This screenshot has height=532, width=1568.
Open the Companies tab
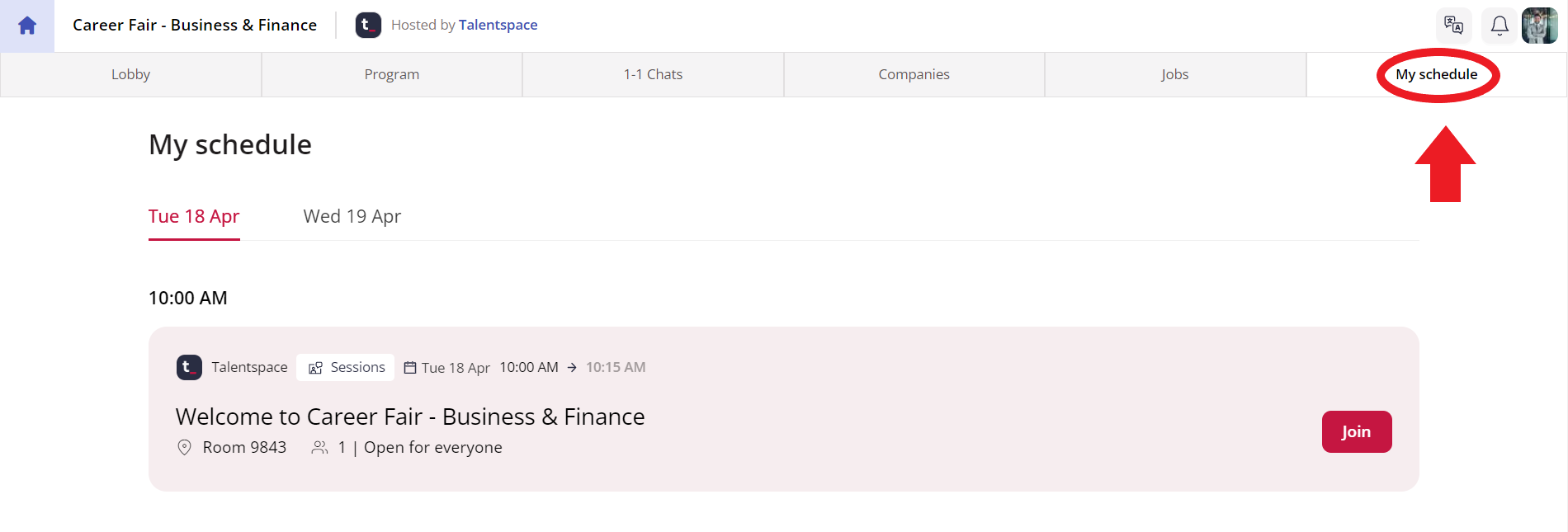(914, 74)
